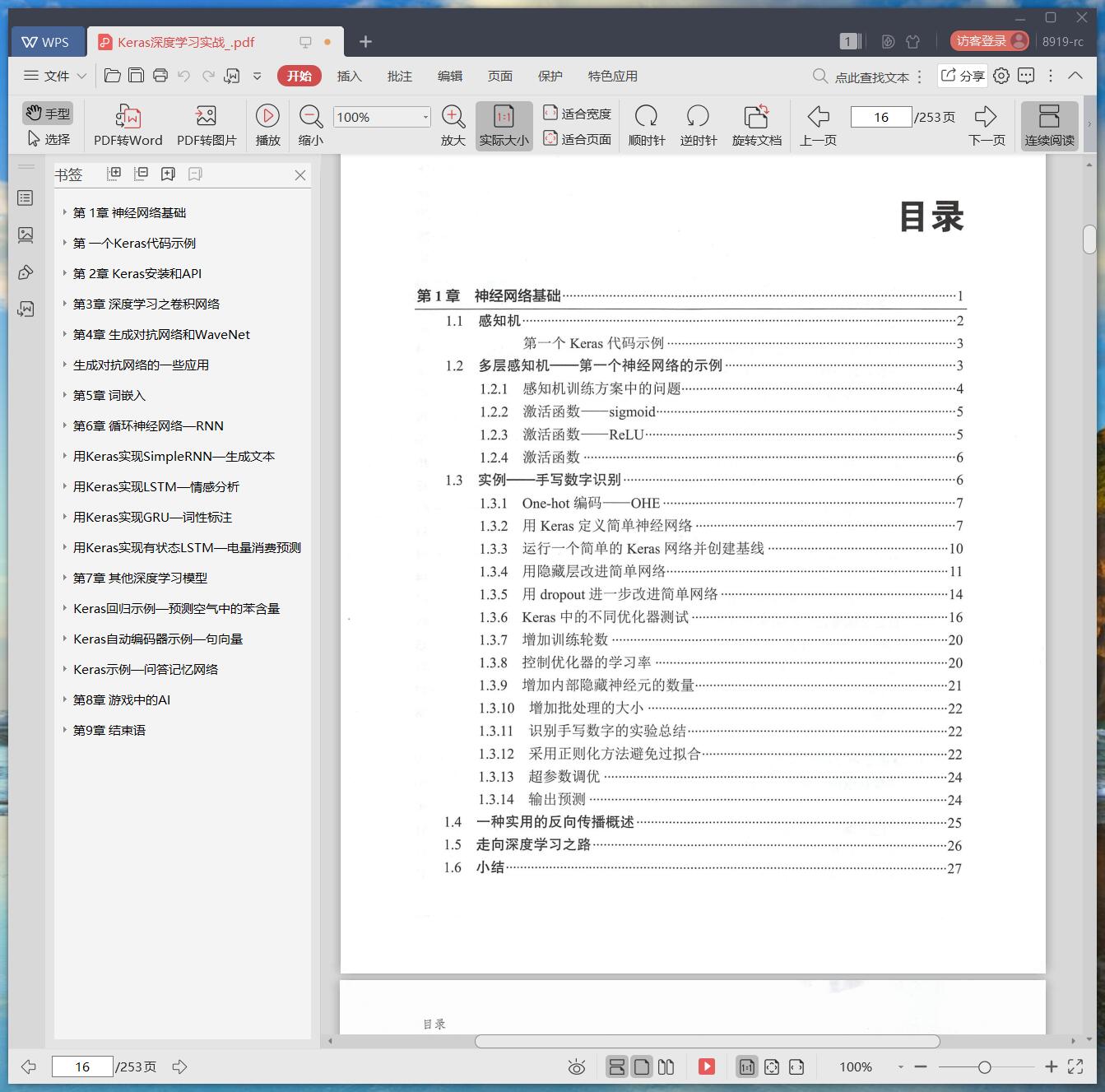Toggle eye protection mode icon

pos(577,1067)
